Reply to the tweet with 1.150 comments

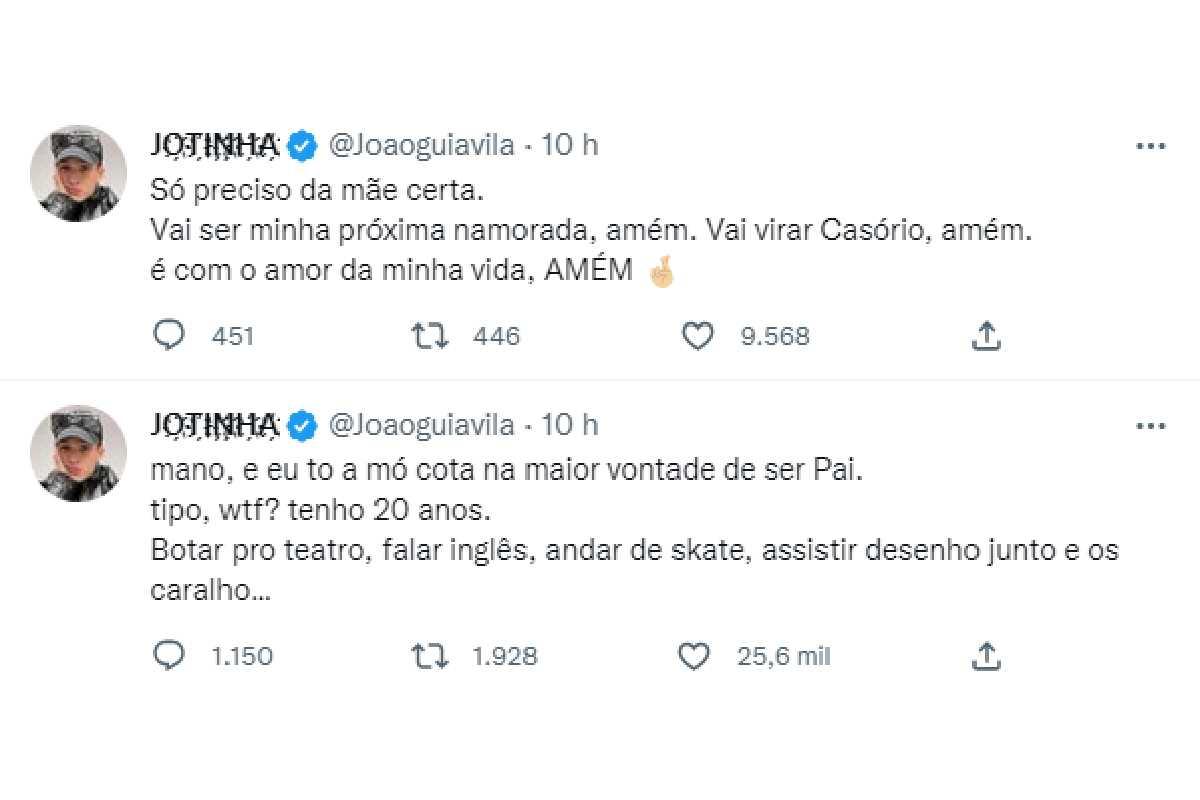coord(169,656)
